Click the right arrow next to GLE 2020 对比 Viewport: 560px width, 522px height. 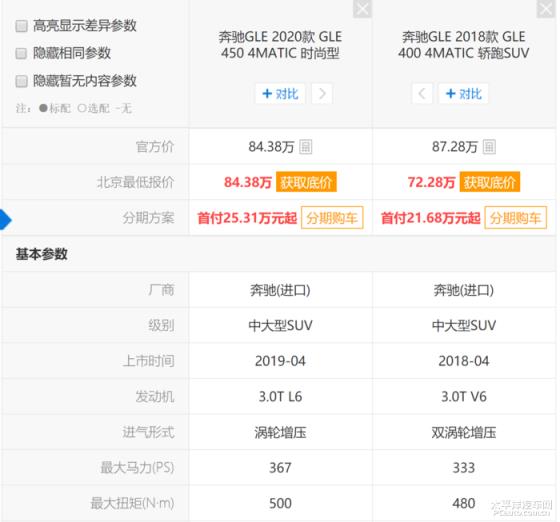click(322, 94)
